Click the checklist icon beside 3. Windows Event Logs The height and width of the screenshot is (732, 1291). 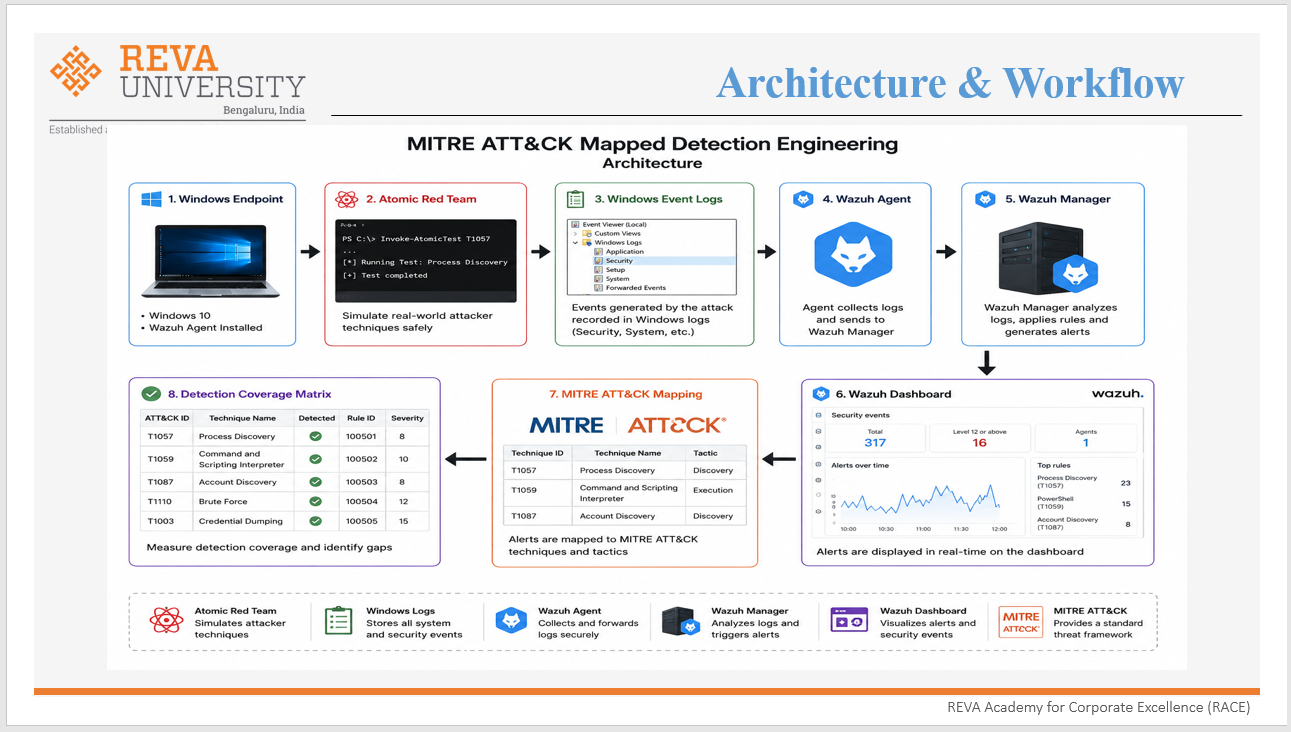click(575, 199)
